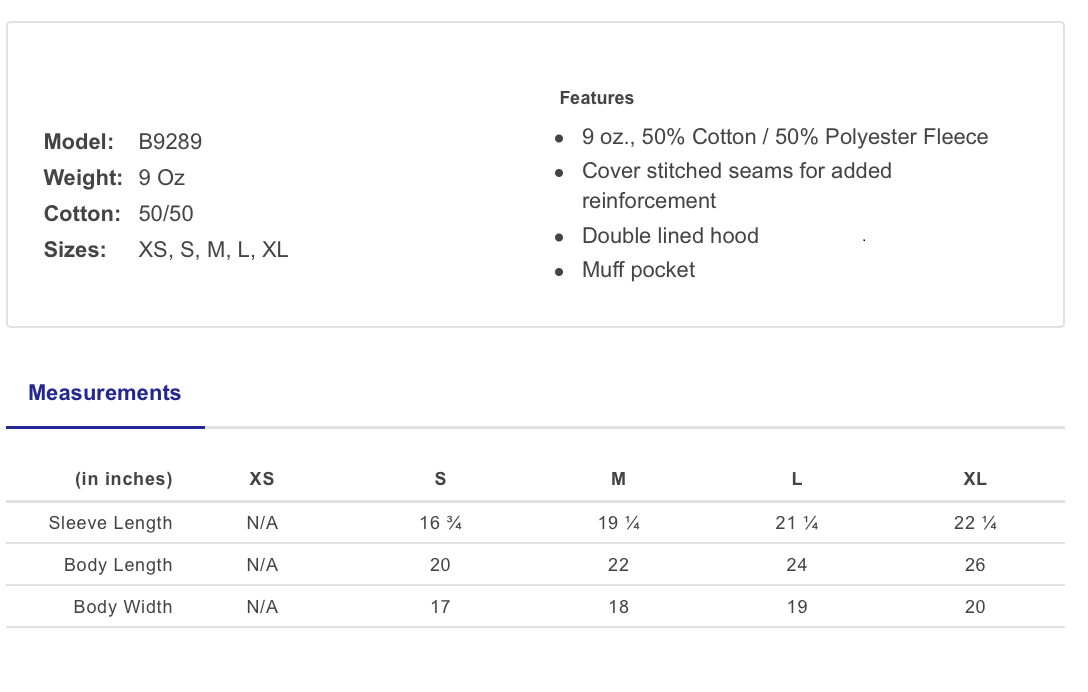Open the Measurements tab
The width and height of the screenshot is (1088, 692).
click(x=105, y=393)
